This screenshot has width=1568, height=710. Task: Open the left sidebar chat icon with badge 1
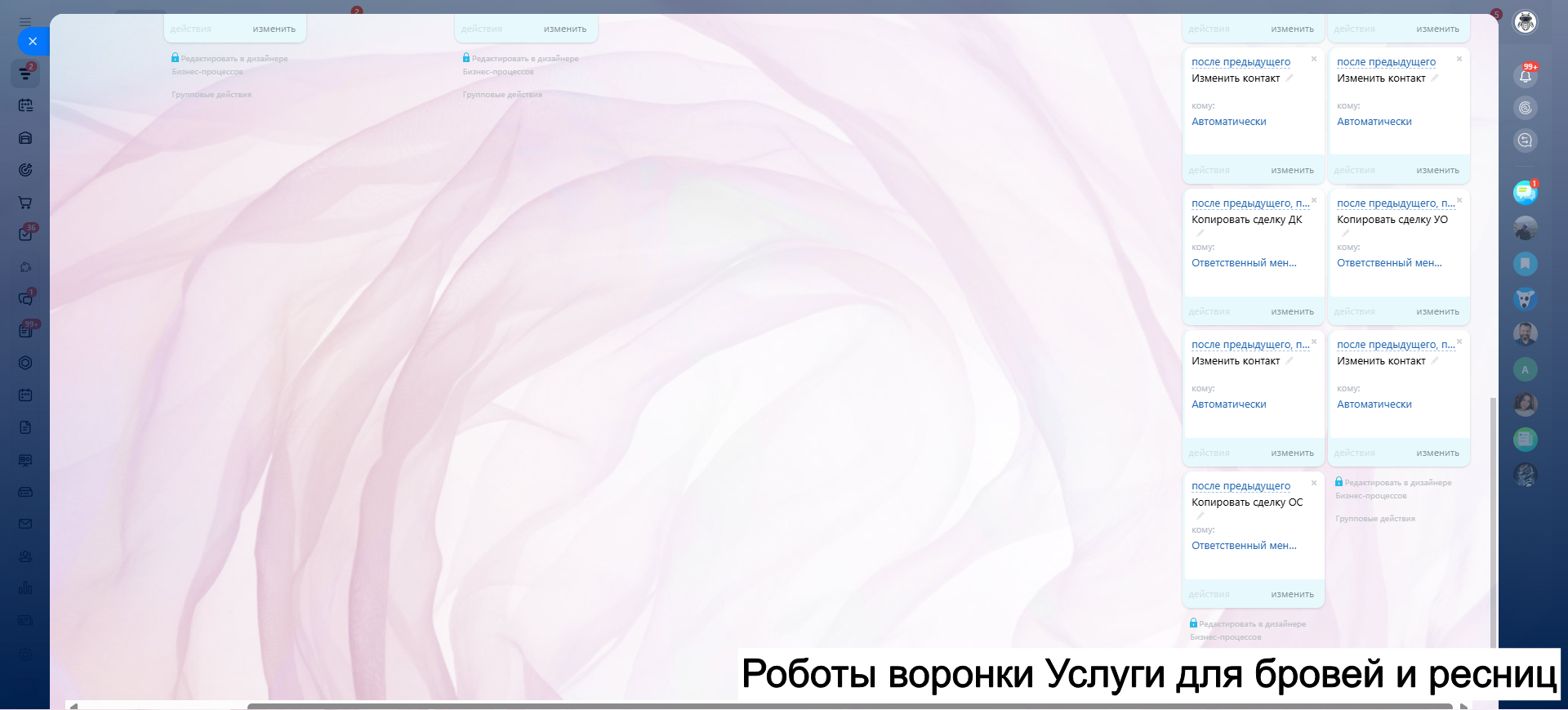(x=25, y=298)
